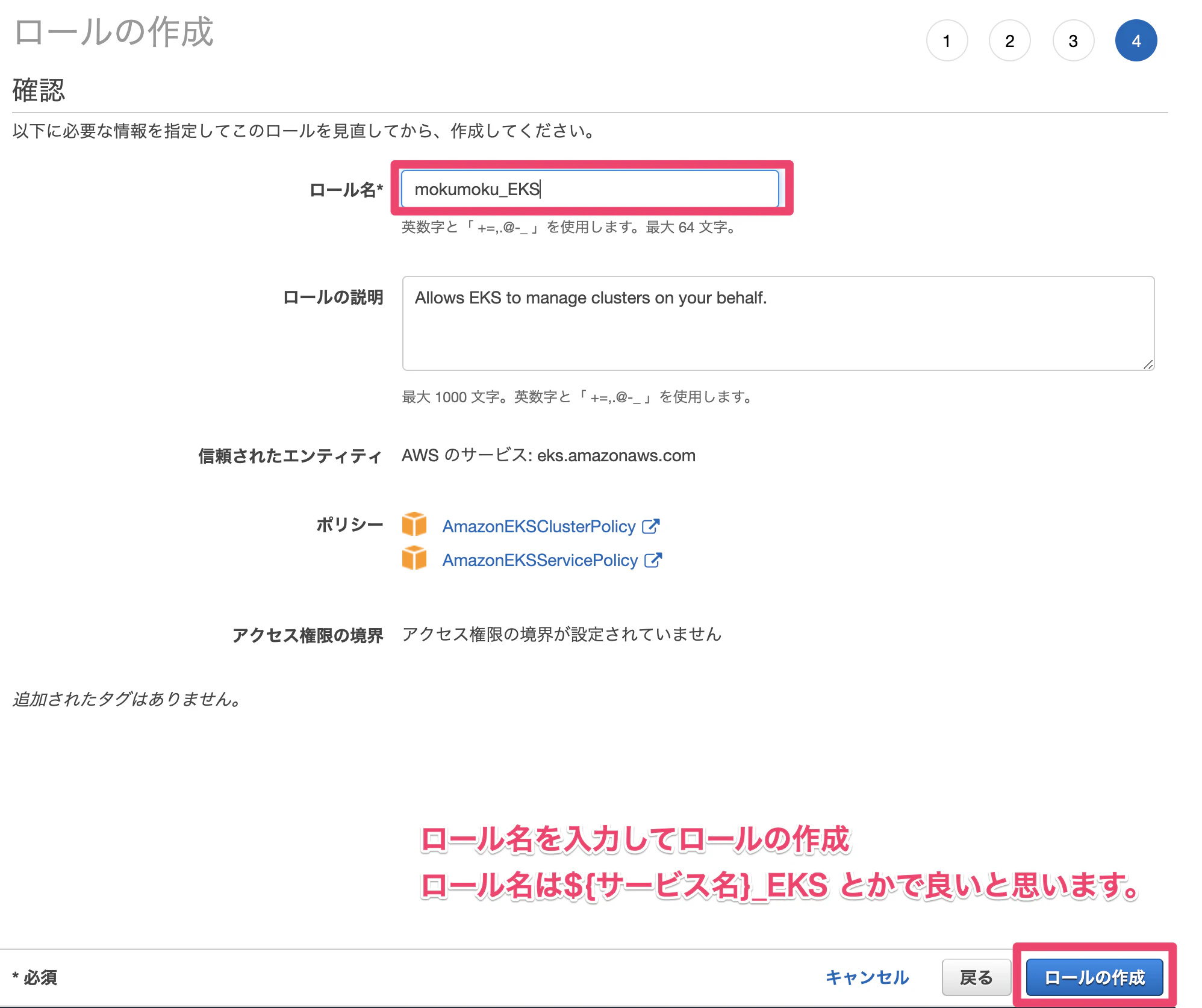Go to step 3 in wizard
1202x1008 pixels.
click(1073, 41)
